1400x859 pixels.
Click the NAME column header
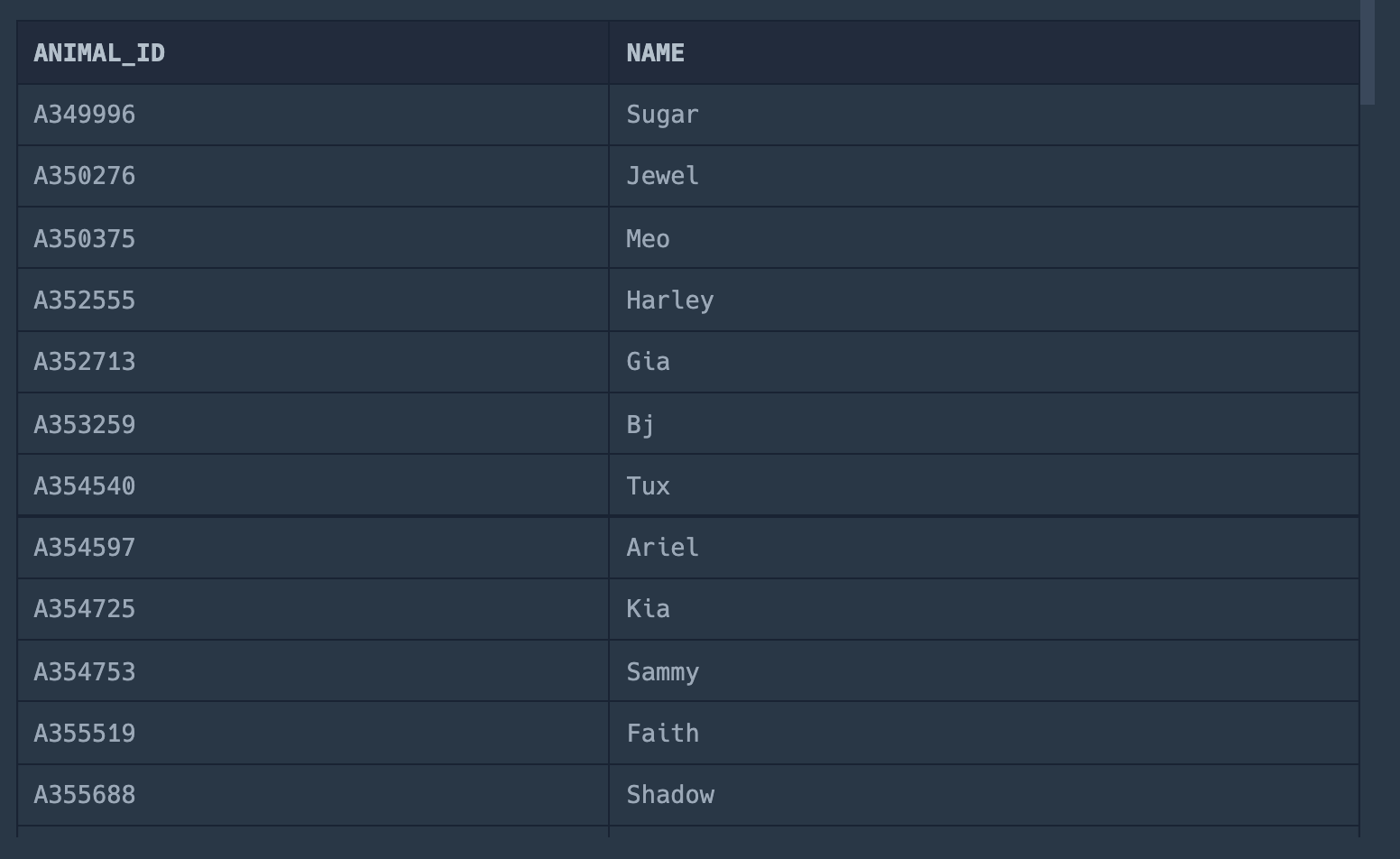coord(656,53)
